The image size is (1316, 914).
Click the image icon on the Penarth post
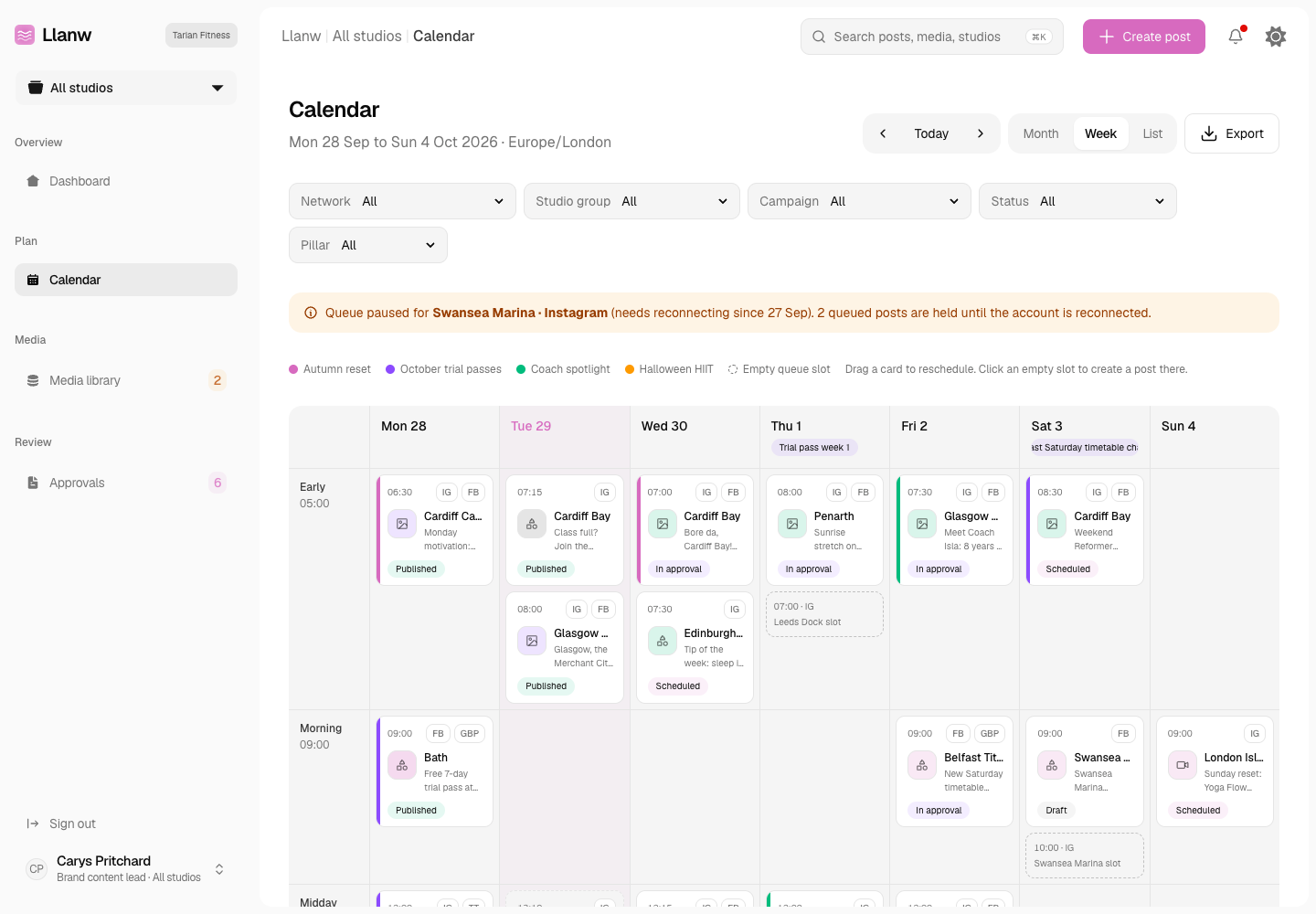[x=792, y=524]
